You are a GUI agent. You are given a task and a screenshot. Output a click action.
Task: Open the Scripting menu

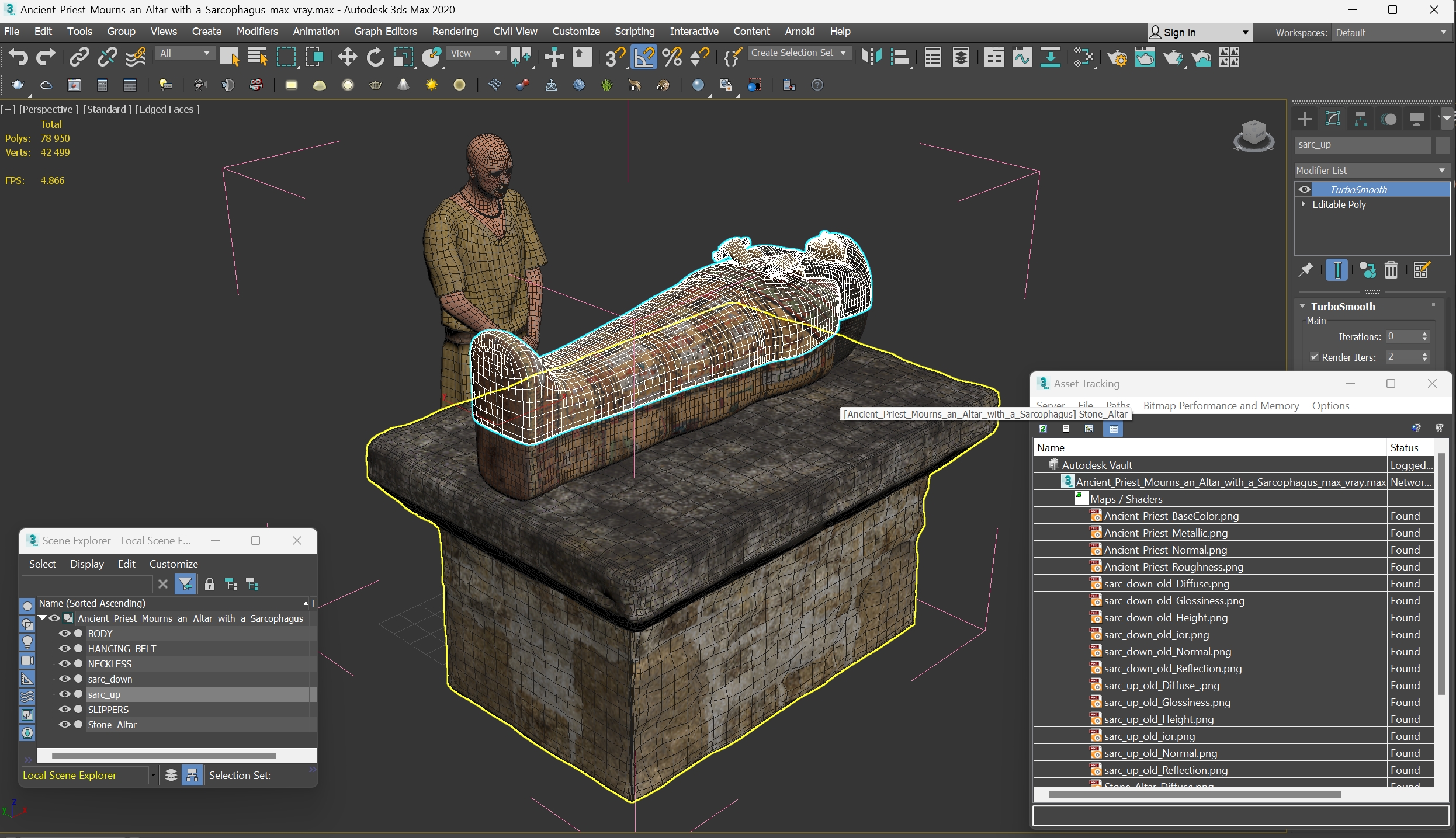pos(635,32)
